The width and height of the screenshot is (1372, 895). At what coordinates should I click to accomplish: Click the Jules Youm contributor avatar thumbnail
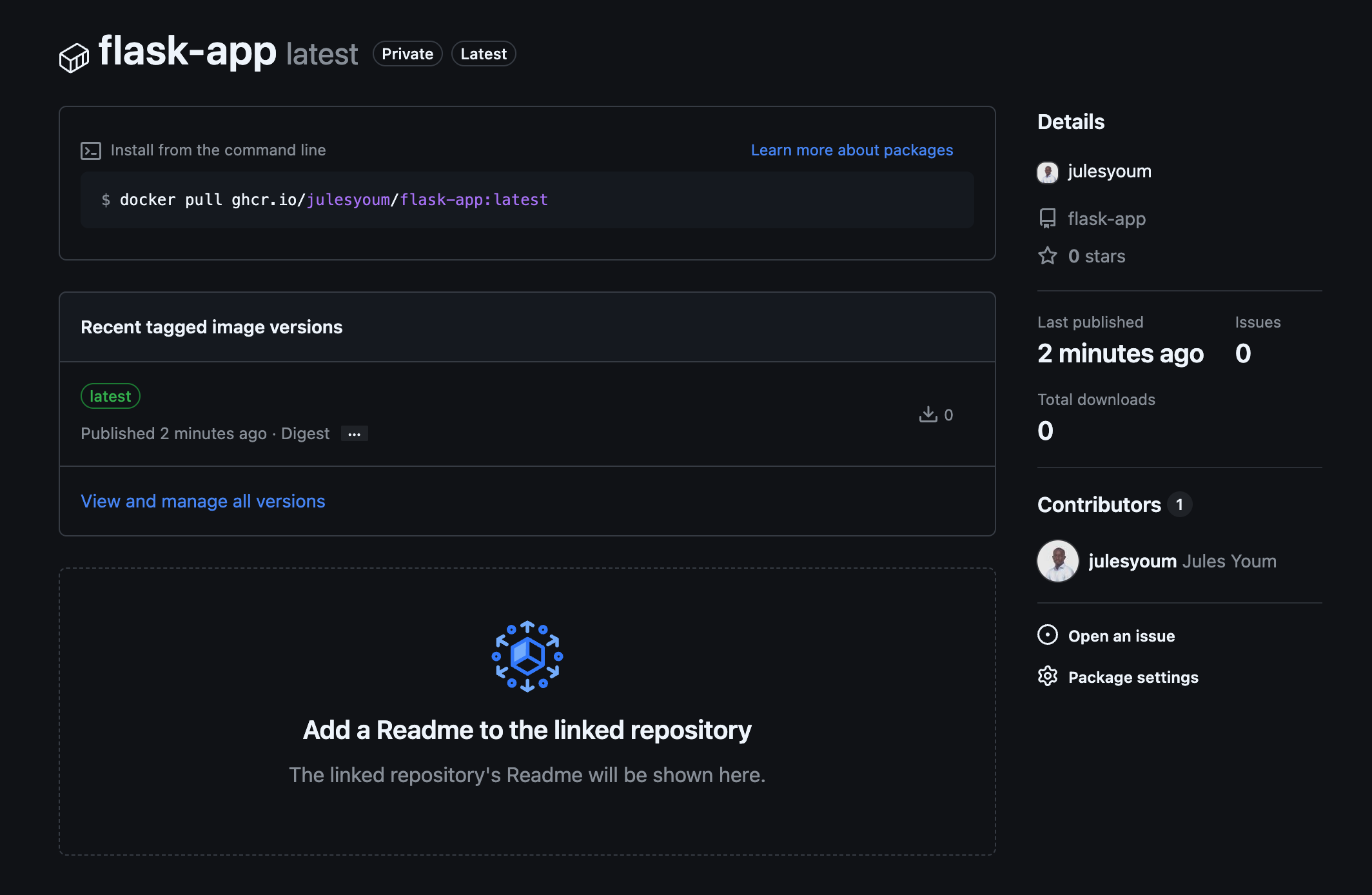(1057, 561)
